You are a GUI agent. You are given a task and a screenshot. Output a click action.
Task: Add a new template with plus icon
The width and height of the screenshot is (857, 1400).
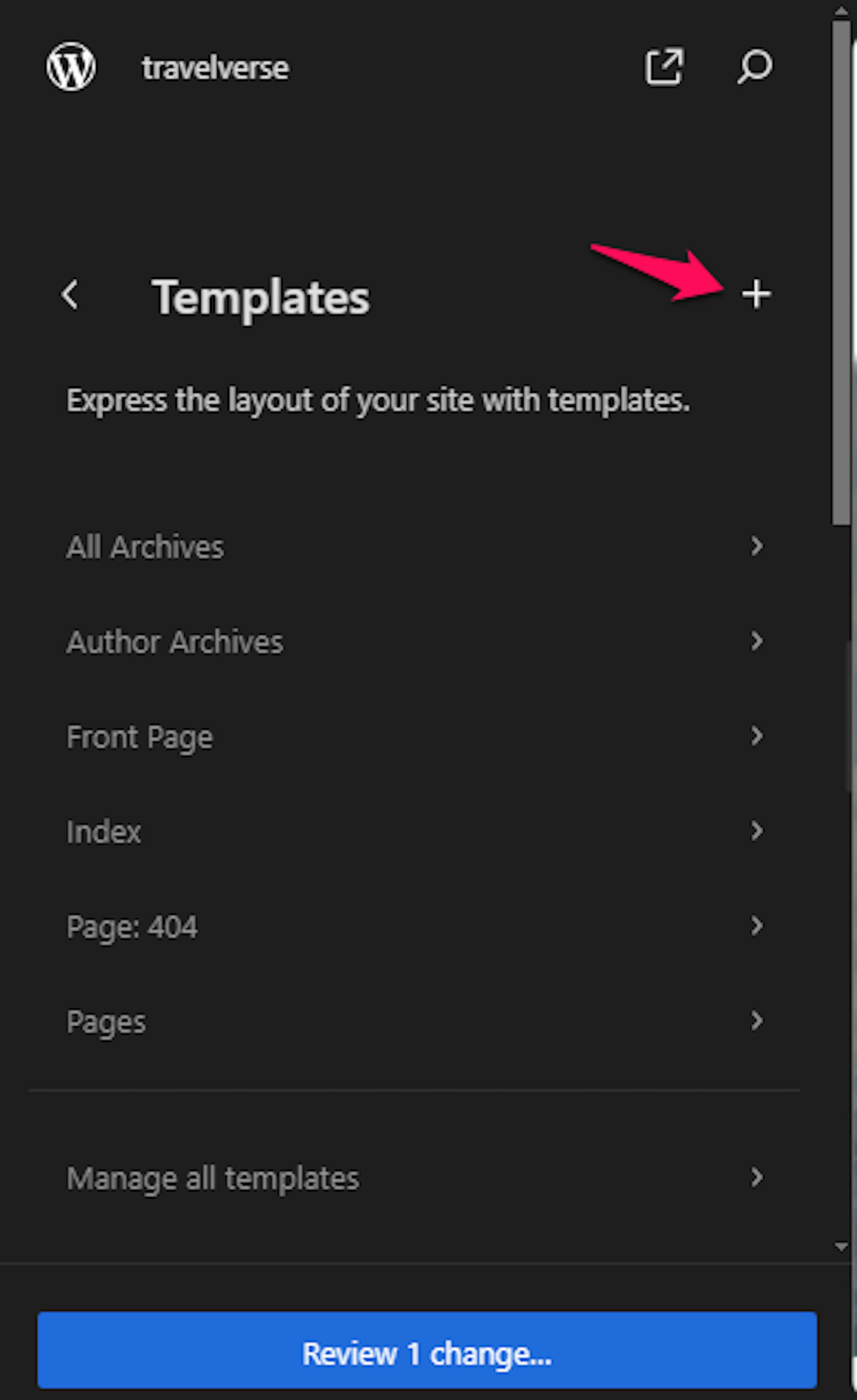pyautogui.click(x=756, y=294)
